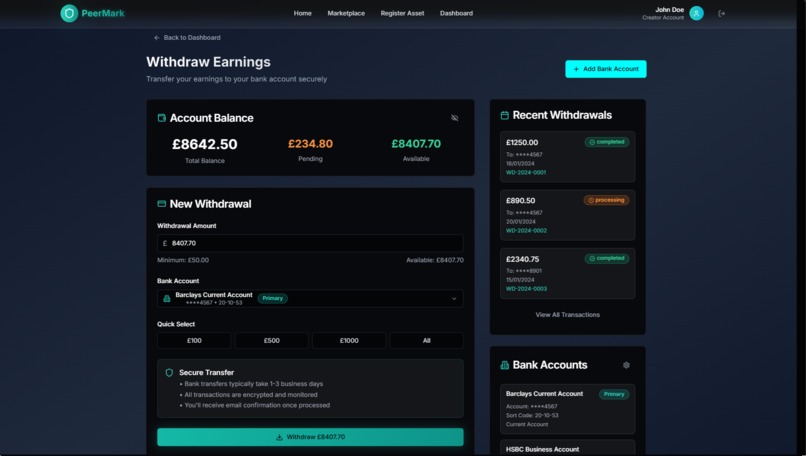Click the PeerMark brand name
This screenshot has height=456, width=806.
pos(103,13)
